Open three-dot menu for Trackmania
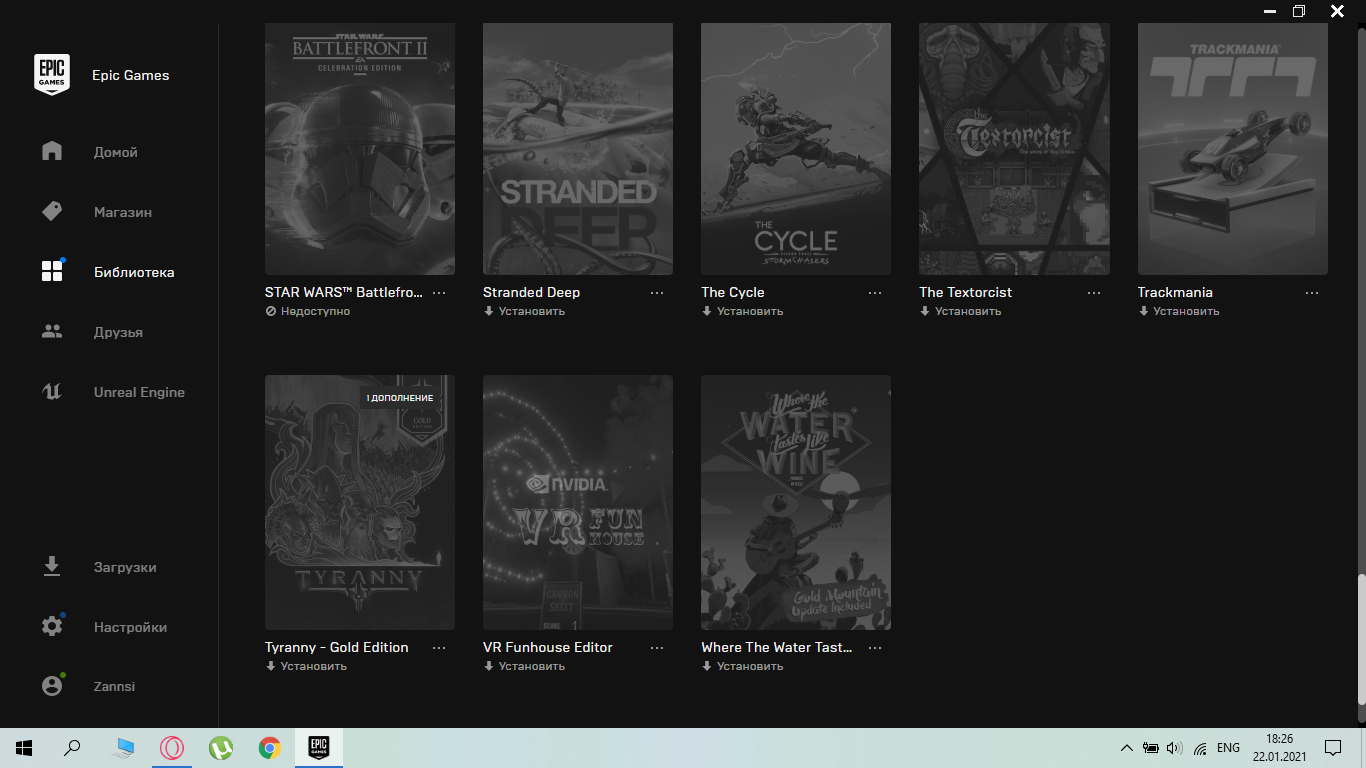 pyautogui.click(x=1312, y=293)
